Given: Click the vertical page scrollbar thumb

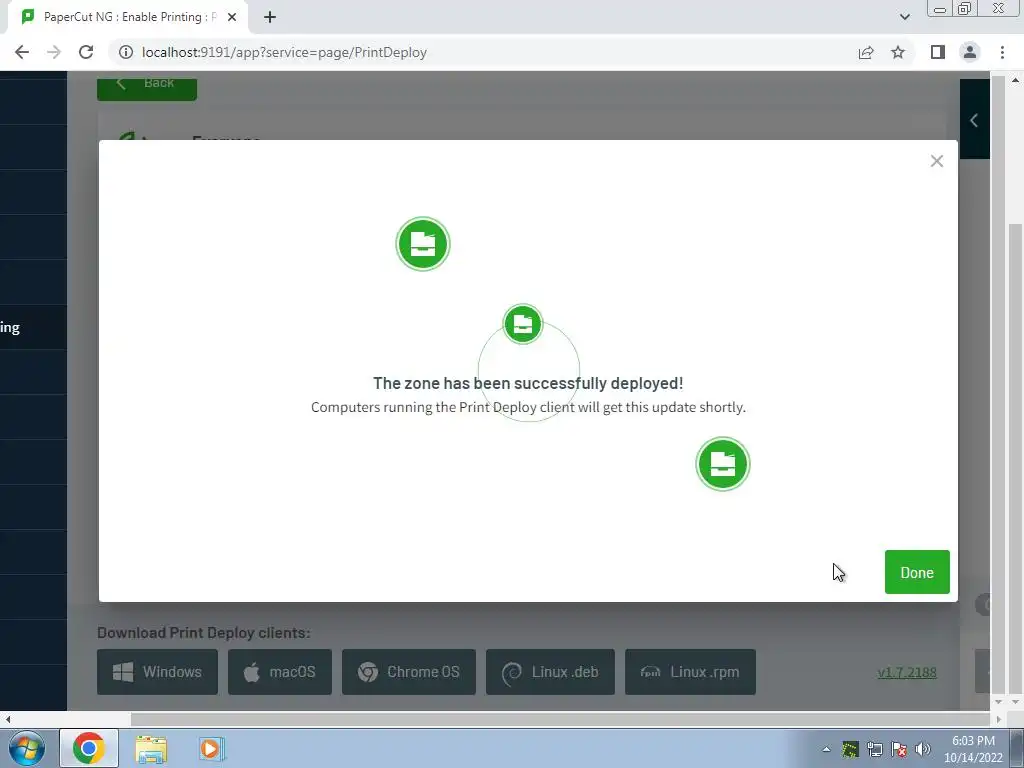Looking at the screenshot, I should pyautogui.click(x=1016, y=457).
